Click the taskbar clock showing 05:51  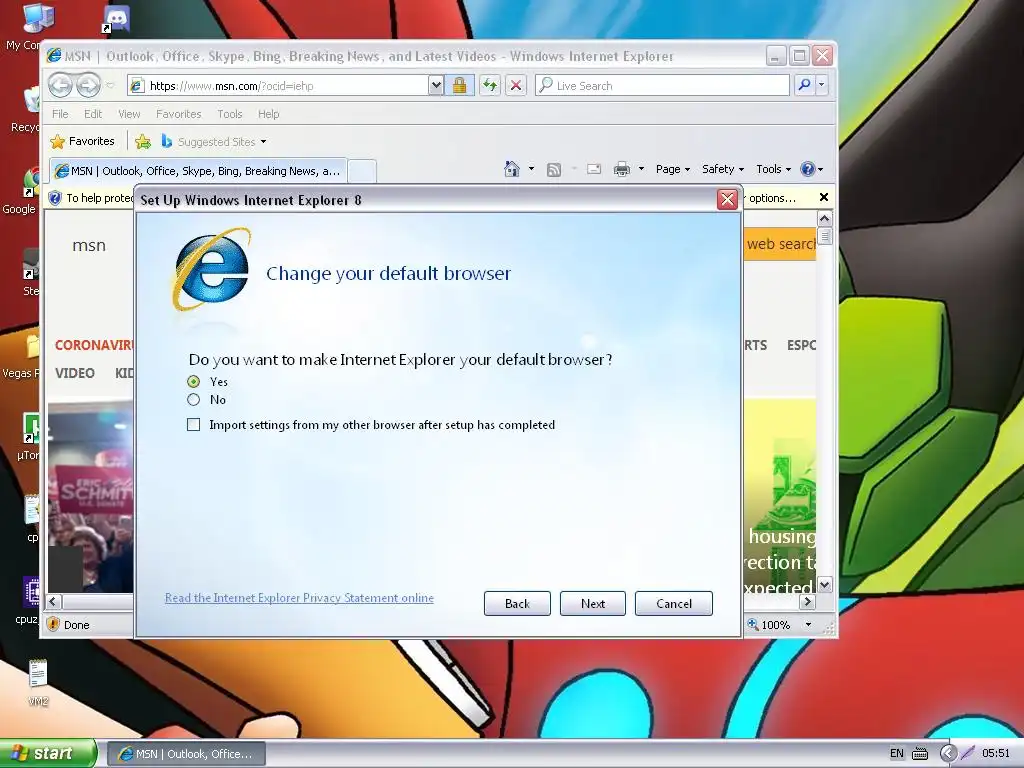[x=995, y=754]
